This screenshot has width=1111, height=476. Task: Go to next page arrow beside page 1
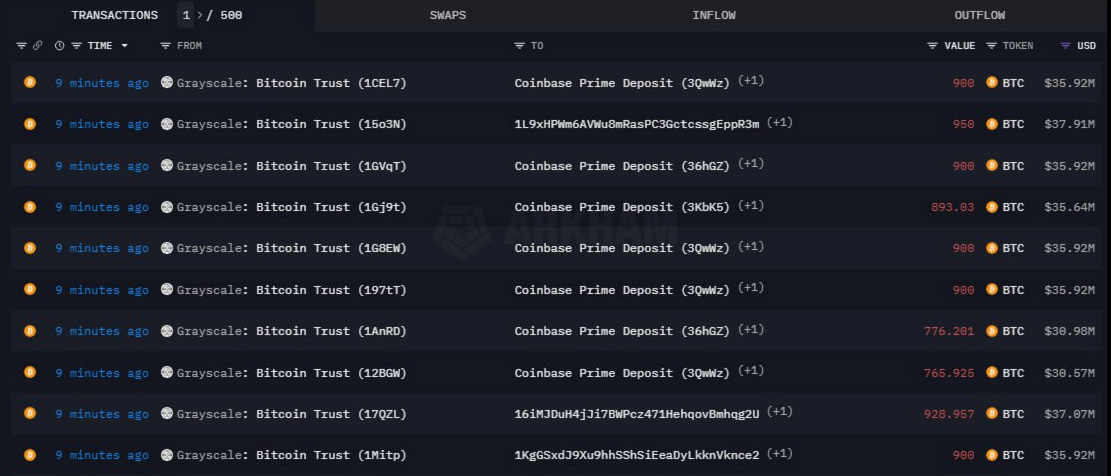(x=199, y=16)
